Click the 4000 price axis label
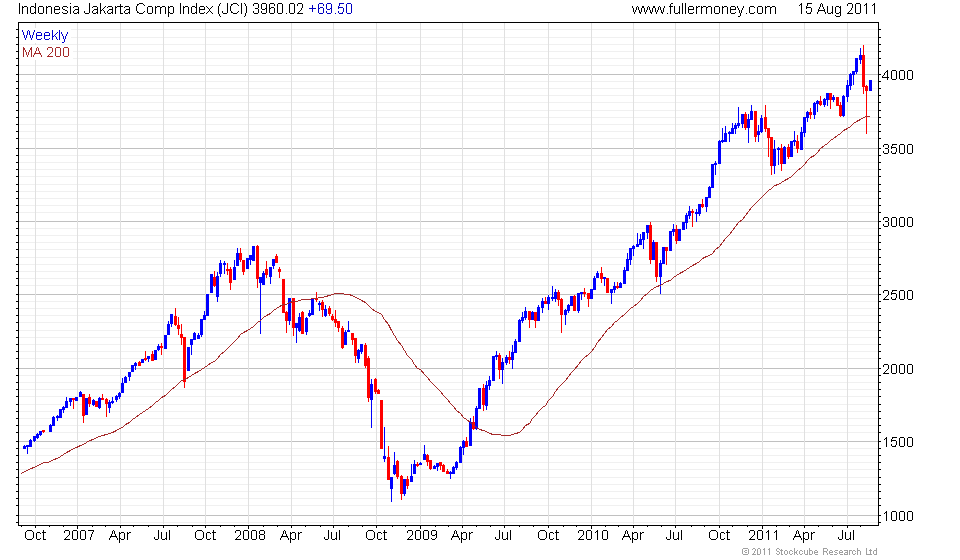Viewport: 960px width, 560px height. coord(898,75)
